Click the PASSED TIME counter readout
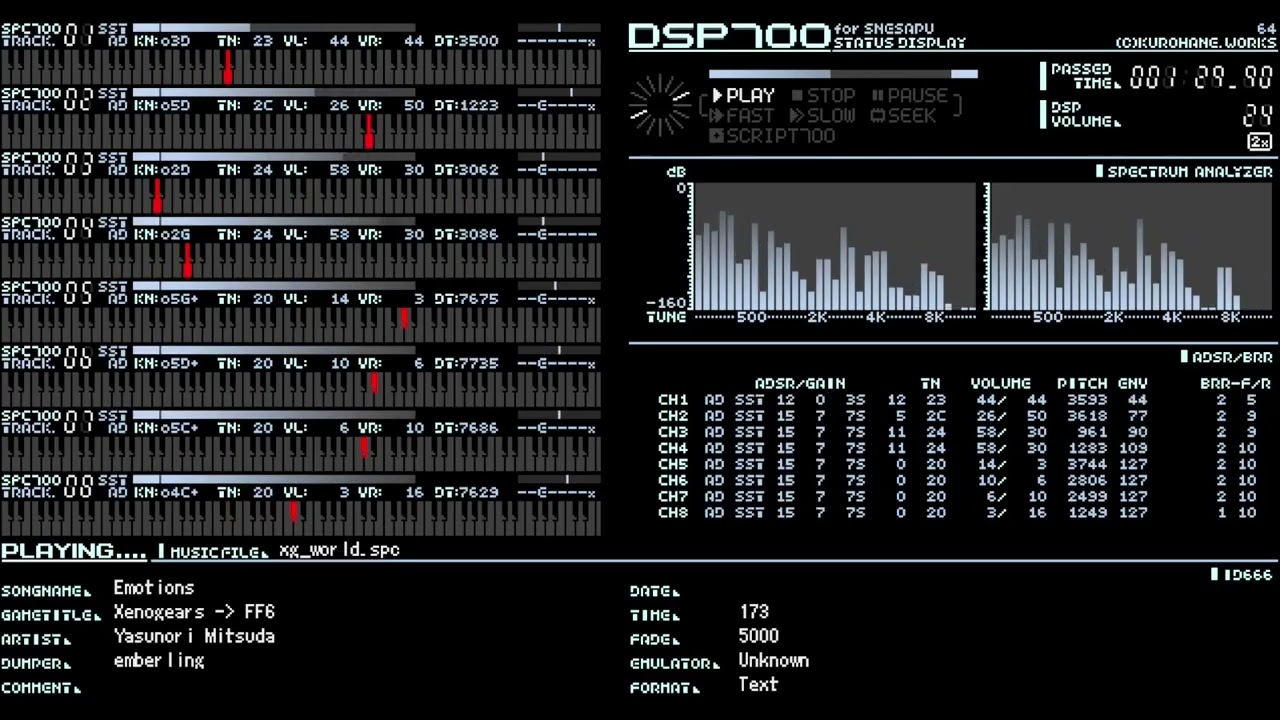1280x720 pixels. (x=1201, y=78)
